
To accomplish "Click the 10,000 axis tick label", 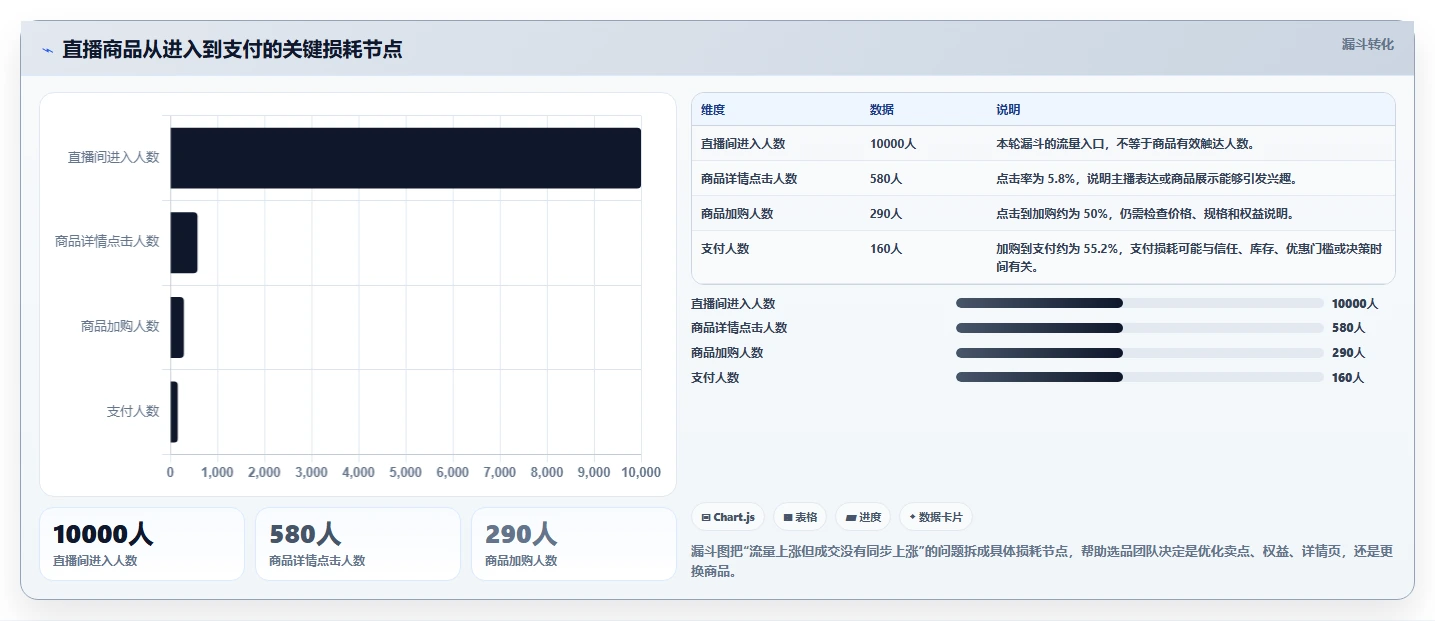I will coord(641,473).
